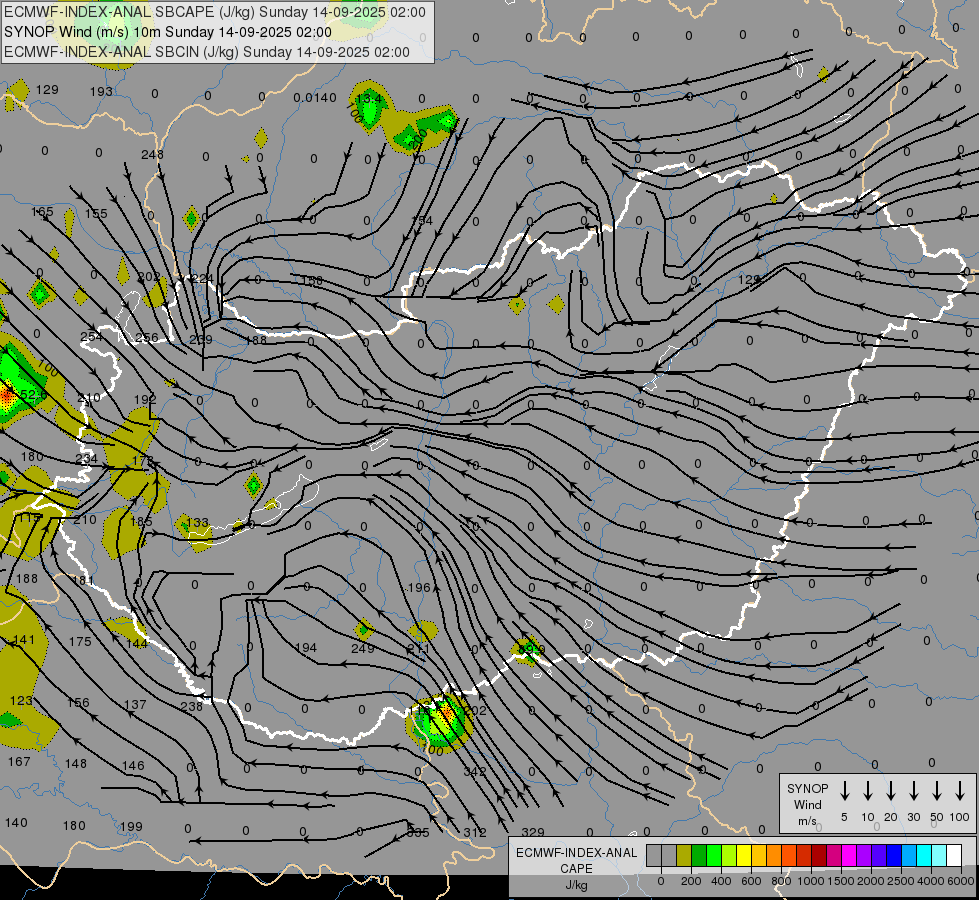
Task: Click the 144 map value
Action: pyautogui.click(x=137, y=643)
